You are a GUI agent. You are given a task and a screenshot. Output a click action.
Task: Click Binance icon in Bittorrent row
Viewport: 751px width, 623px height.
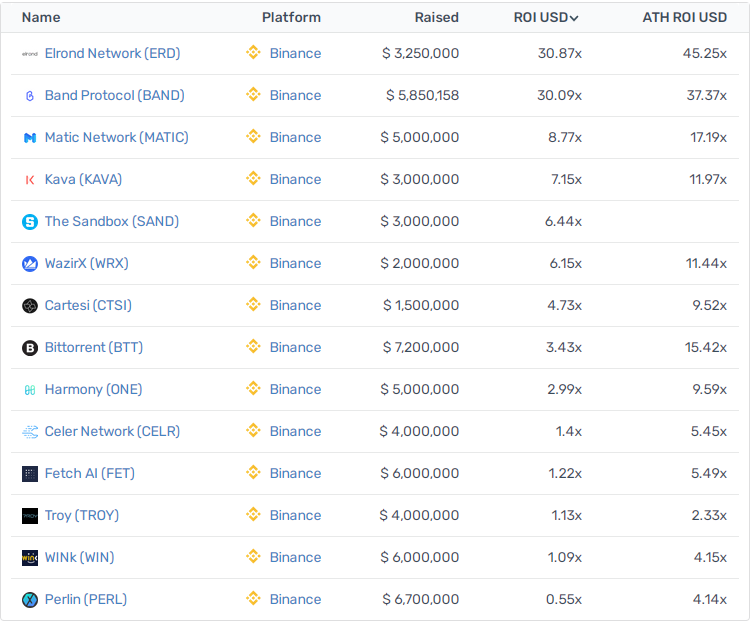(253, 346)
